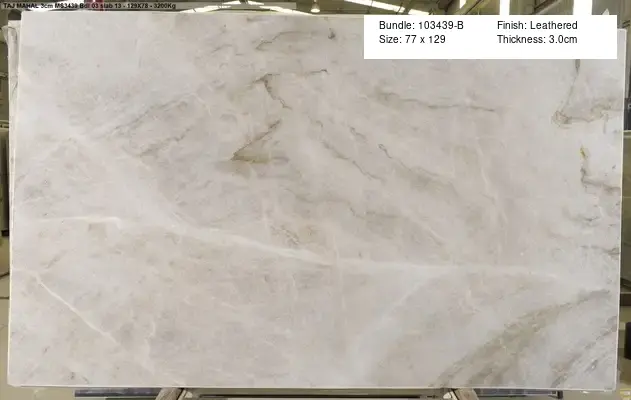Select the '77 x 129' dimensions value

tap(426, 39)
